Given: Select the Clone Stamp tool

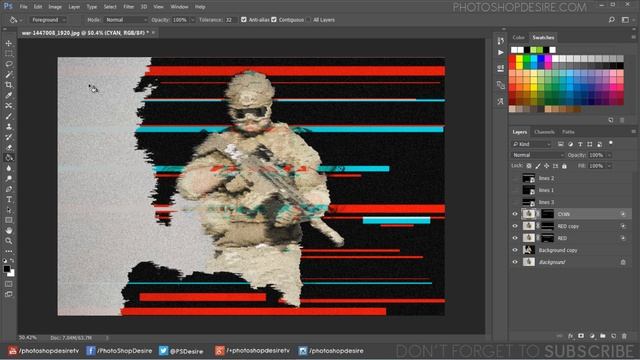Looking at the screenshot, I should click(x=9, y=127).
